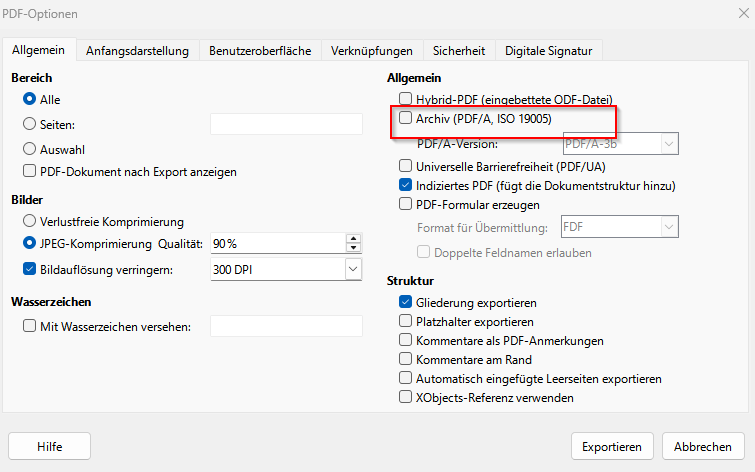Viewport: 755px width, 472px height.
Task: Enable Archiv (PDF/A, ISO 19005) checkbox
Action: [x=405, y=119]
